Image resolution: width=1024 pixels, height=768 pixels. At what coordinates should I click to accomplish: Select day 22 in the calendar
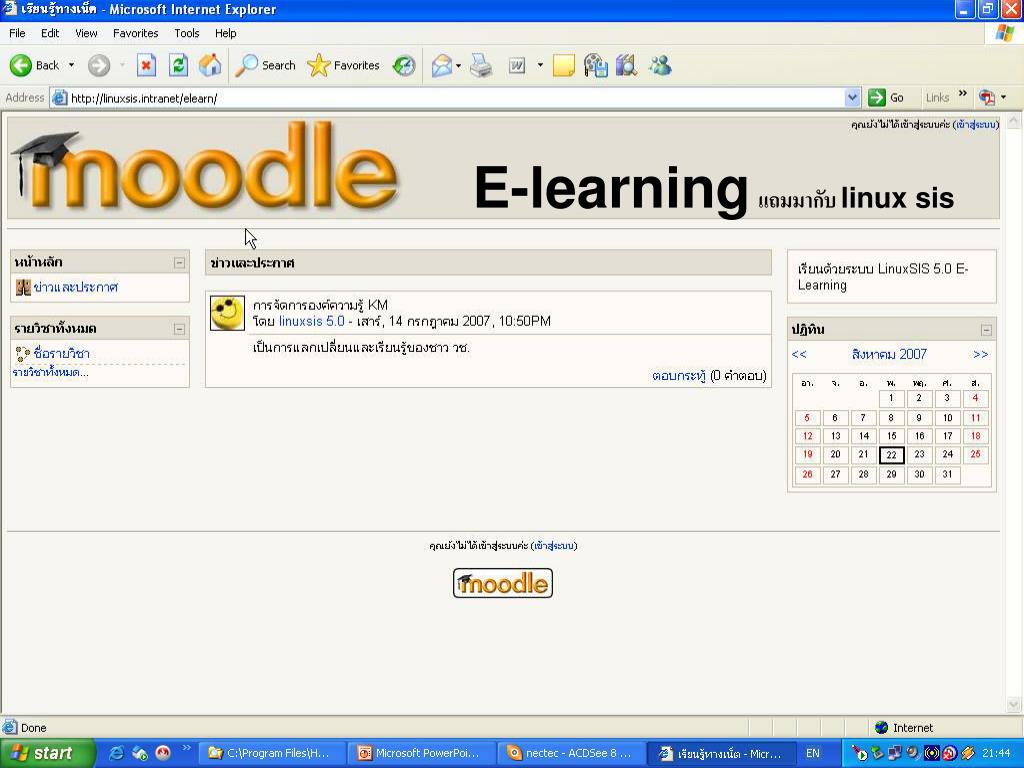click(891, 455)
